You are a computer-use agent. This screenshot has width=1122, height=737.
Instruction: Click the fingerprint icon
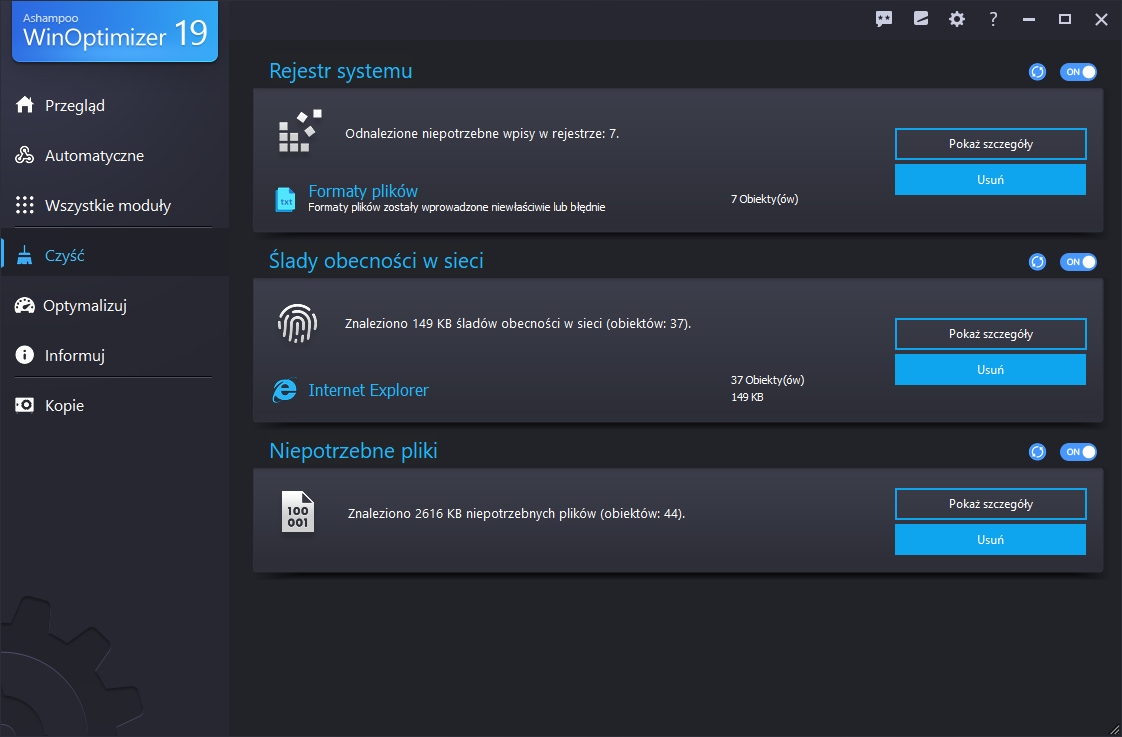(x=298, y=323)
